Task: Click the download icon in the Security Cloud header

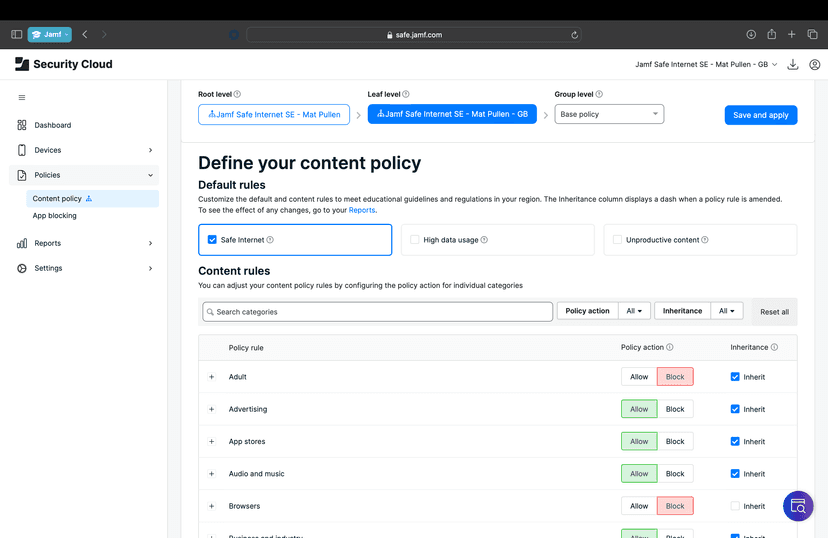Action: tap(793, 64)
